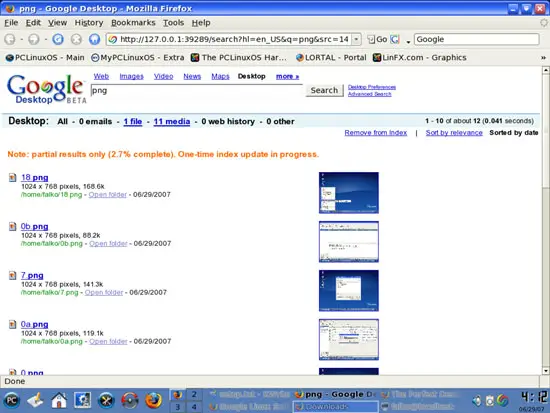
Task: Open the View menu
Action: [58, 23]
